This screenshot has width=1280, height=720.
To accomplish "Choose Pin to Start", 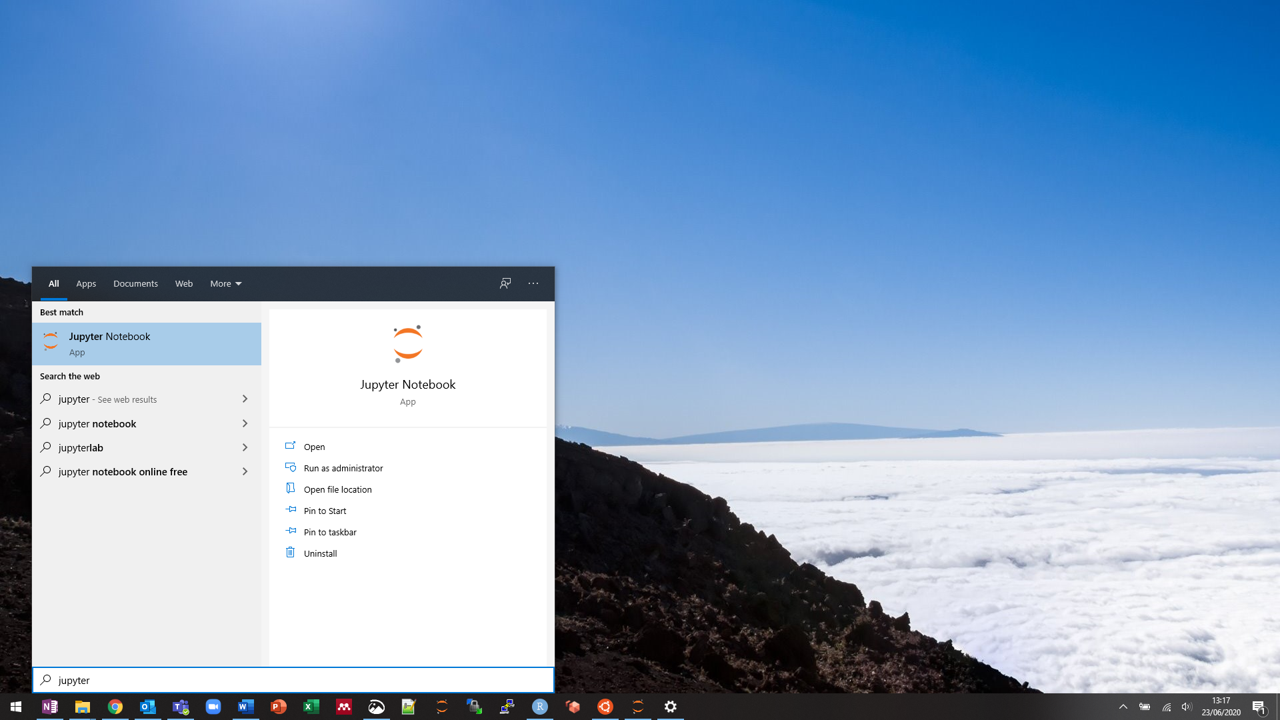I will (325, 511).
